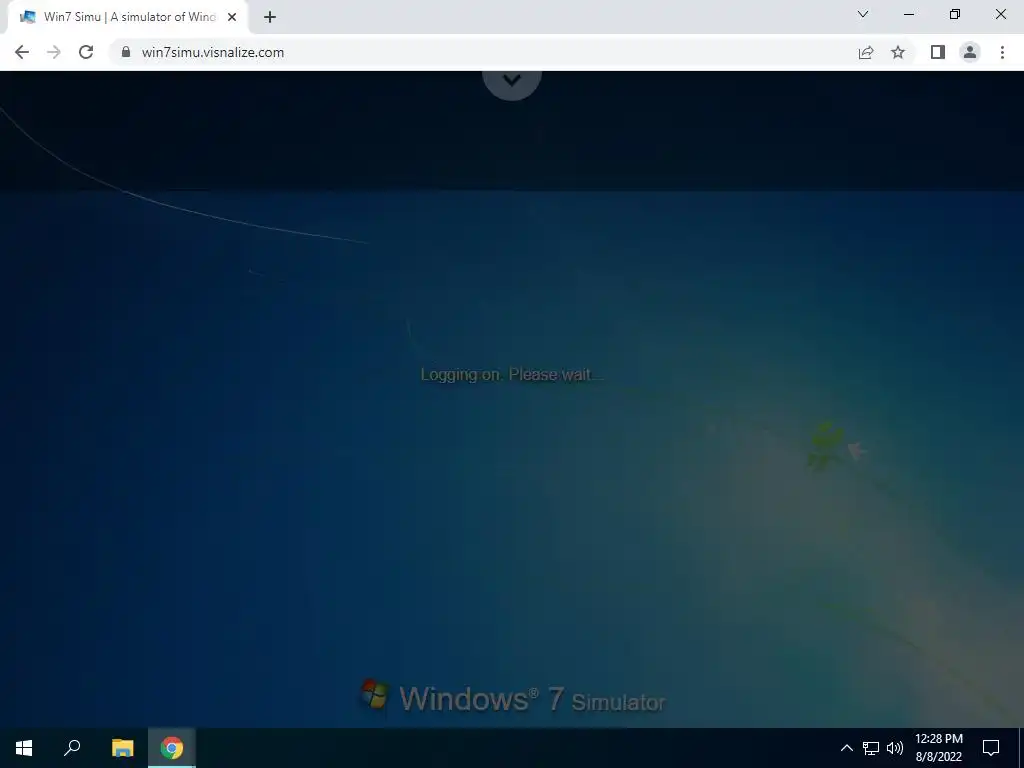The image size is (1024, 768).
Task: Bookmark this tab with star icon
Action: [898, 52]
